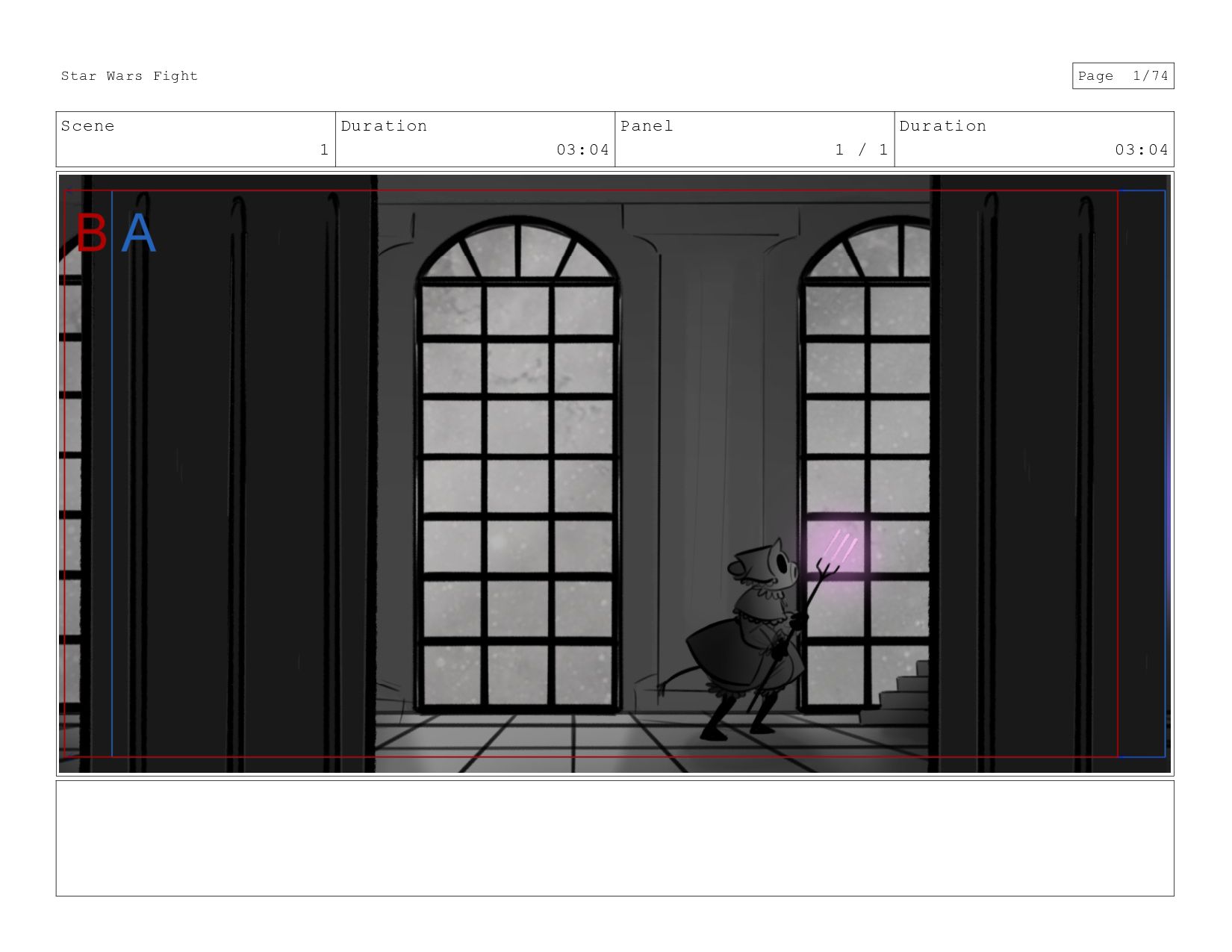
Task: Click the empty notes box below panel
Action: (x=615, y=839)
